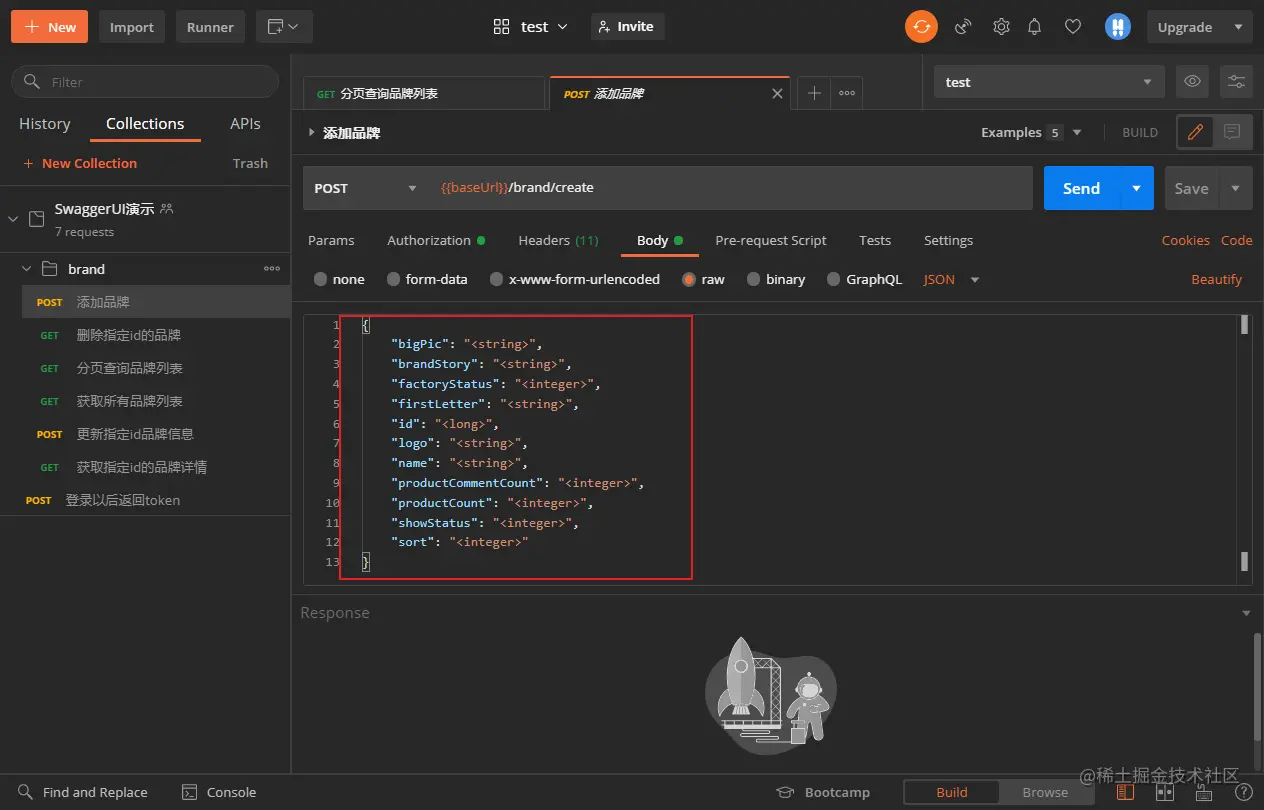This screenshot has width=1264, height=810.
Task: Open notifications bell
Action: click(1035, 27)
